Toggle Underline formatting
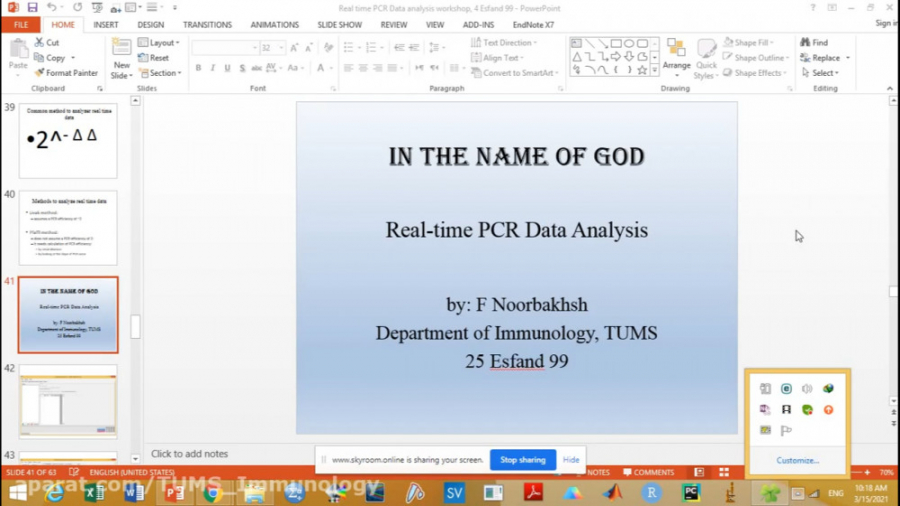The image size is (900, 506). (x=227, y=68)
